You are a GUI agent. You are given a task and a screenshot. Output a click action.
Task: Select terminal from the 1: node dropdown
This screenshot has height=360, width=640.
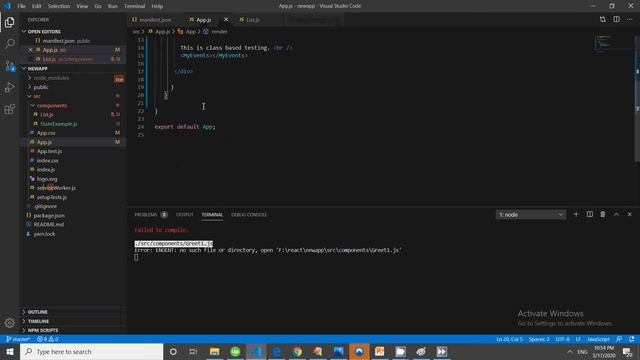pos(531,215)
